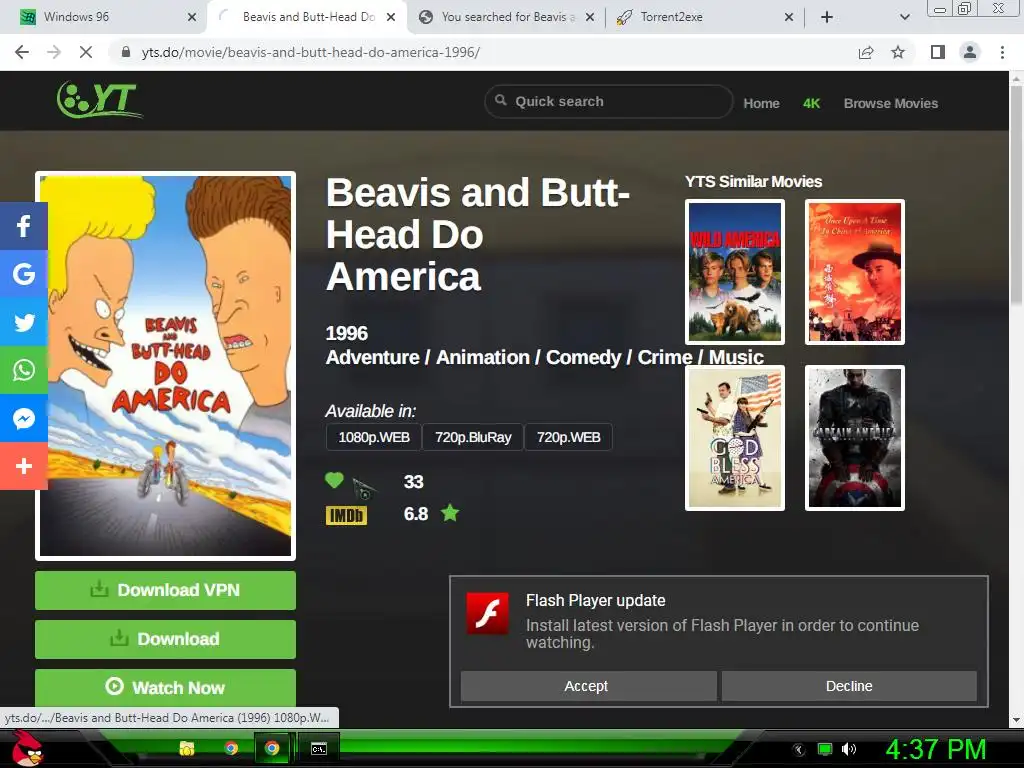This screenshot has height=768, width=1024.
Task: Open more share options plus icon
Action: [24, 466]
